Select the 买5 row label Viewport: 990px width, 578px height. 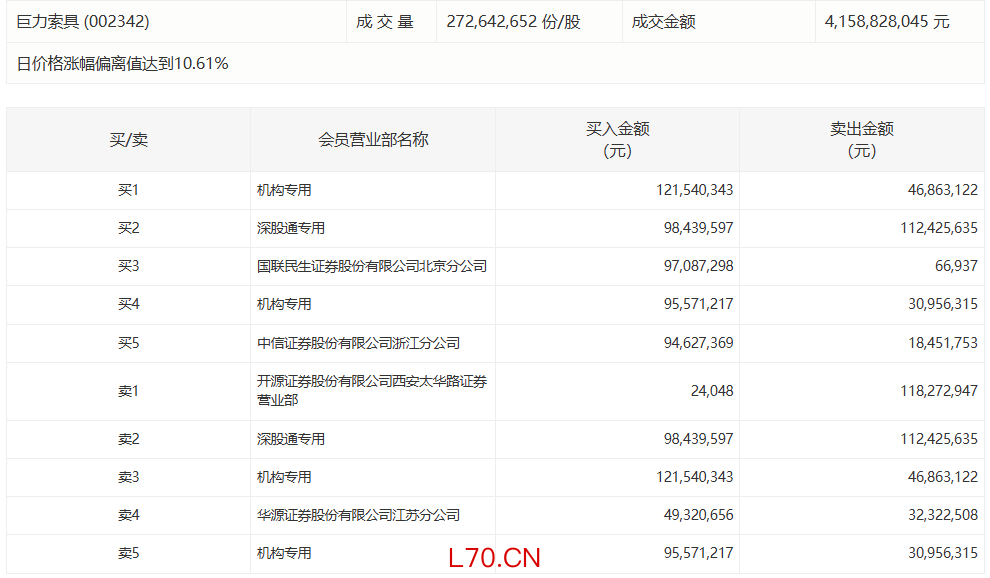pyautogui.click(x=128, y=343)
